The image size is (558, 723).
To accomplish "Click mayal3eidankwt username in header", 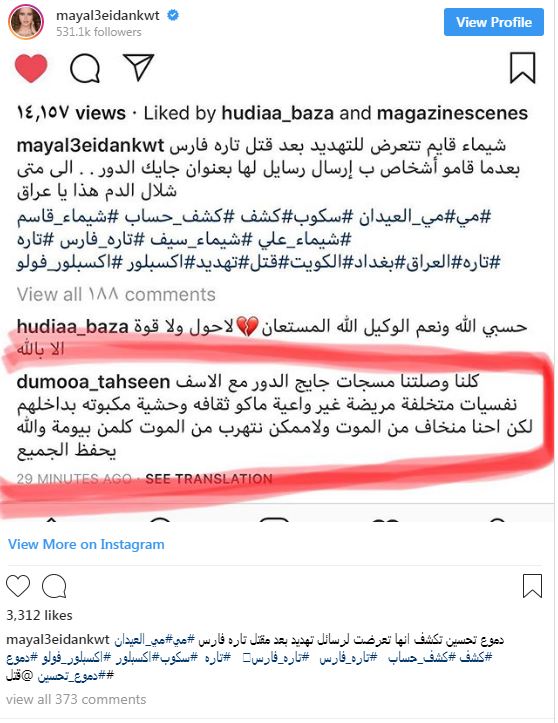I will 107,15.
